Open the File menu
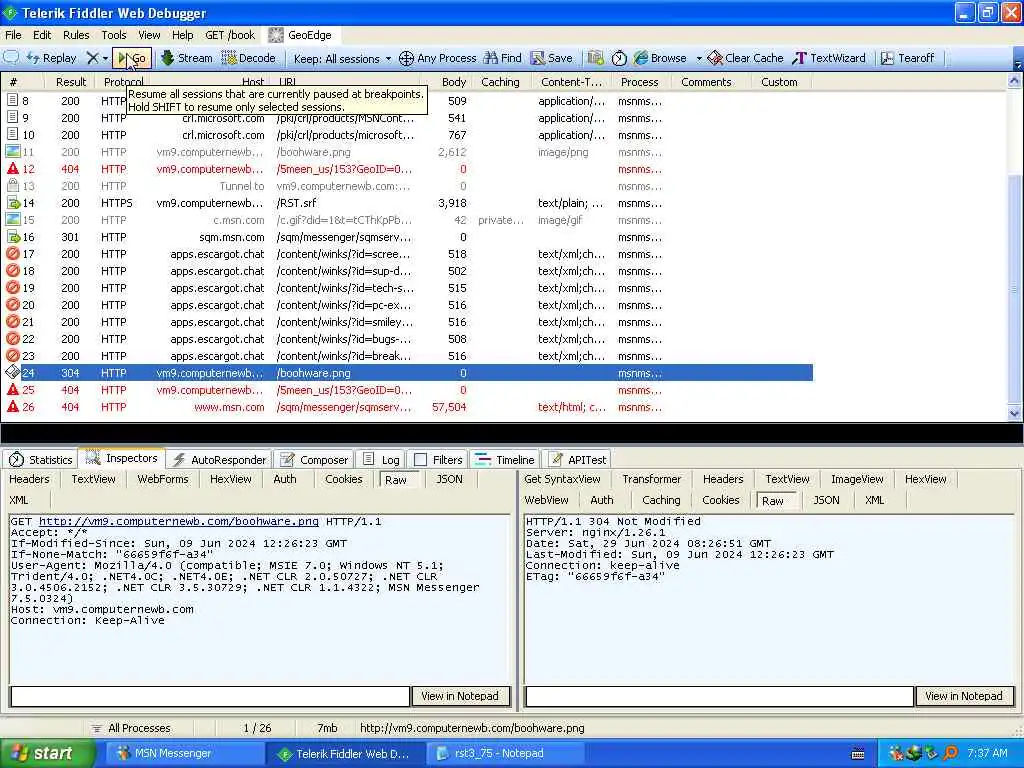Screen dimensions: 1024x768 coord(13,35)
